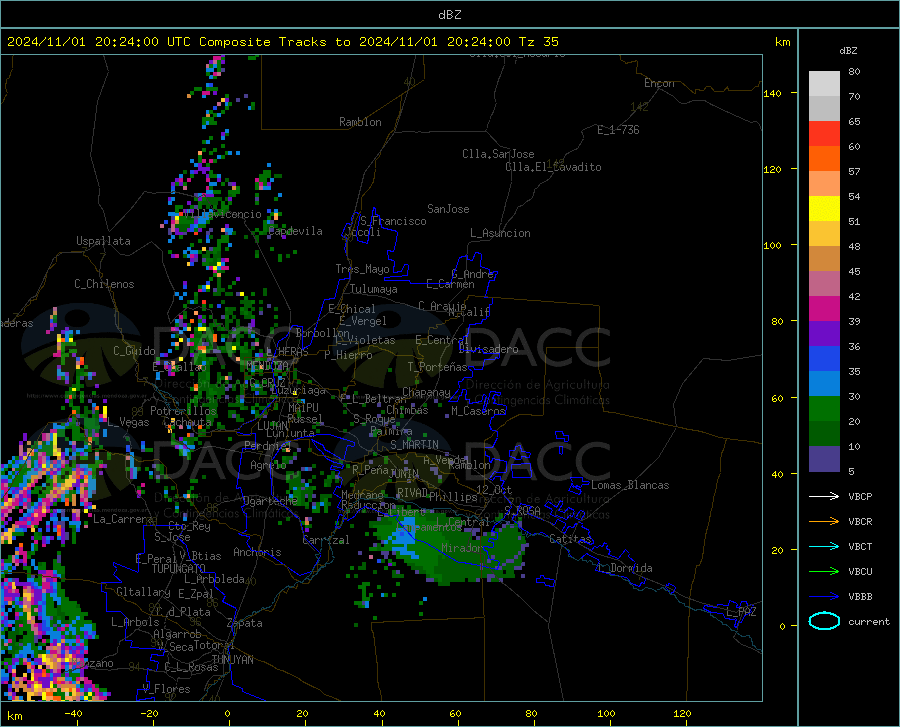Viewport: 900px width, 727px height.
Task: Click the Villavicencio label on map
Action: [x=222, y=214]
